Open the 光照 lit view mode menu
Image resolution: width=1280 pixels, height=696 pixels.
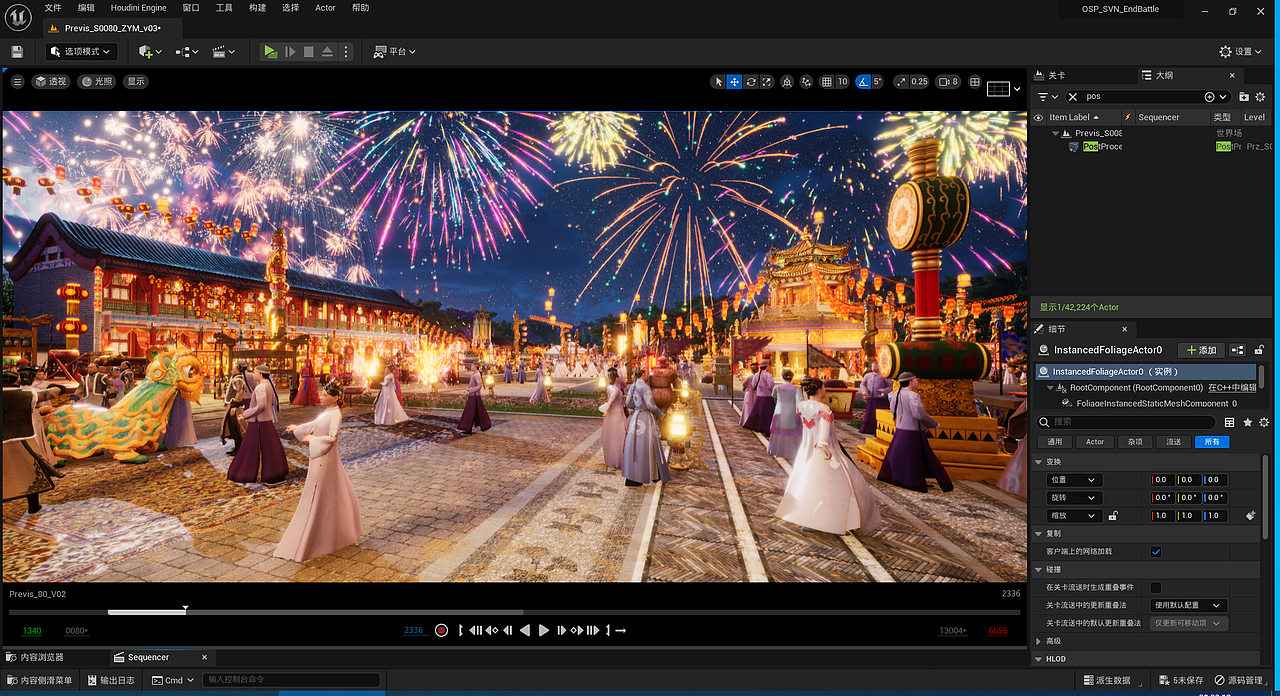pyautogui.click(x=97, y=82)
